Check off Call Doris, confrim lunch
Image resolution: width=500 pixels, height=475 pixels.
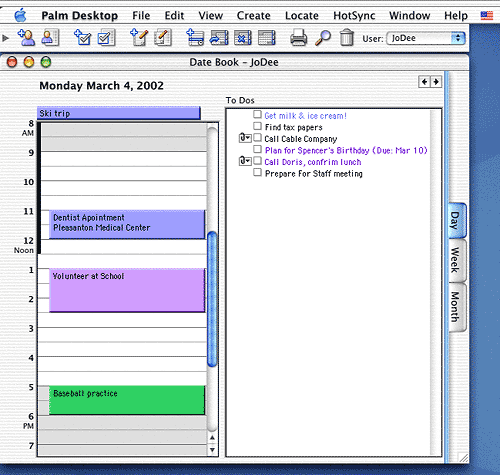point(257,161)
